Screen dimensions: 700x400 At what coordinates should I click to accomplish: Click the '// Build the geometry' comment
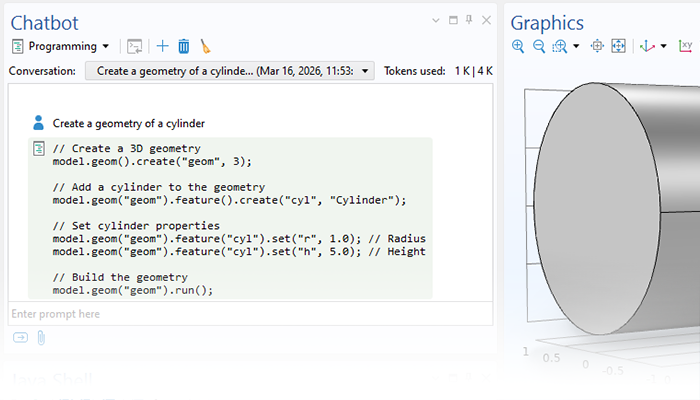coord(120,277)
